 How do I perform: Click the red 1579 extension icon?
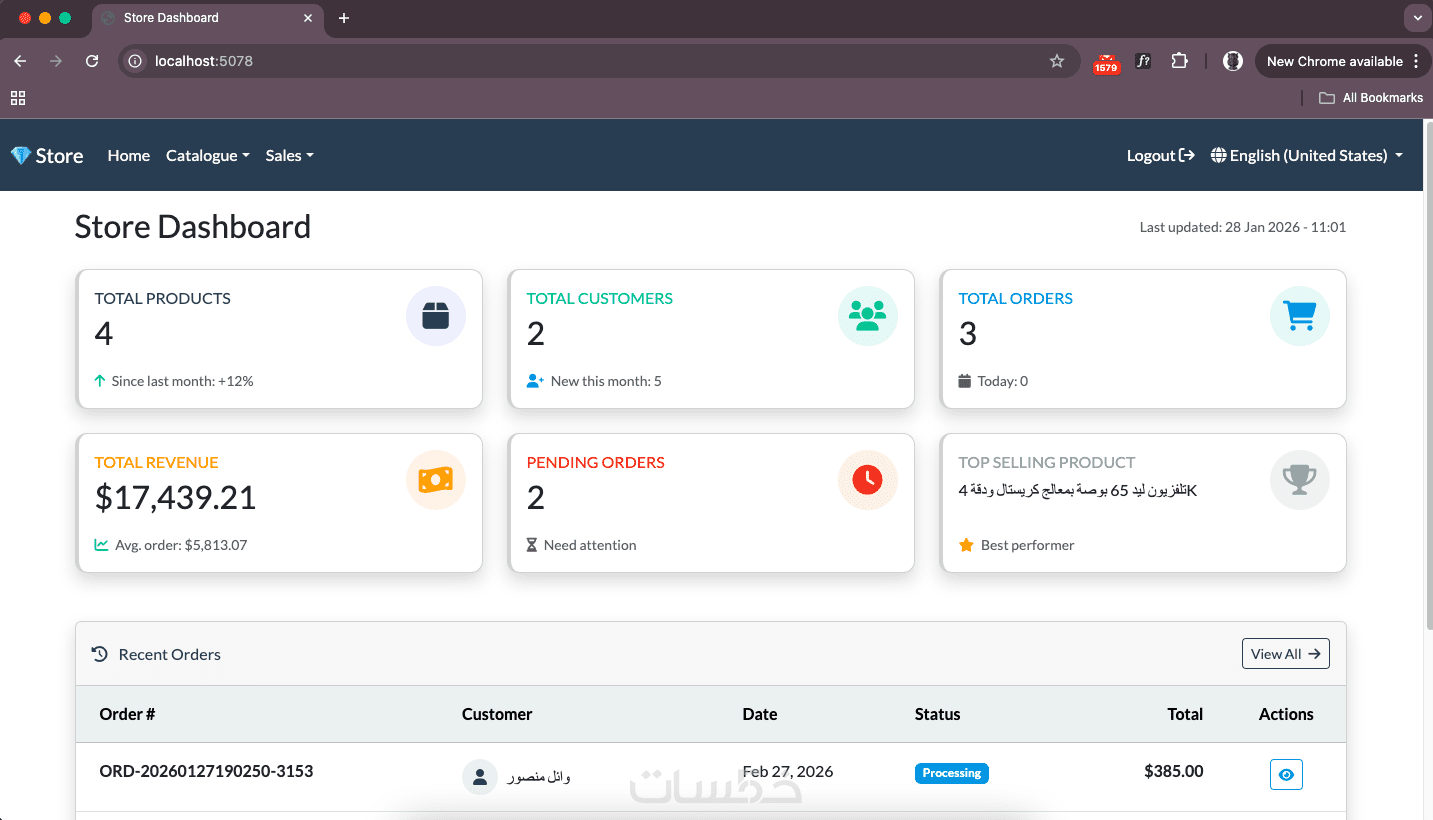tap(1106, 63)
